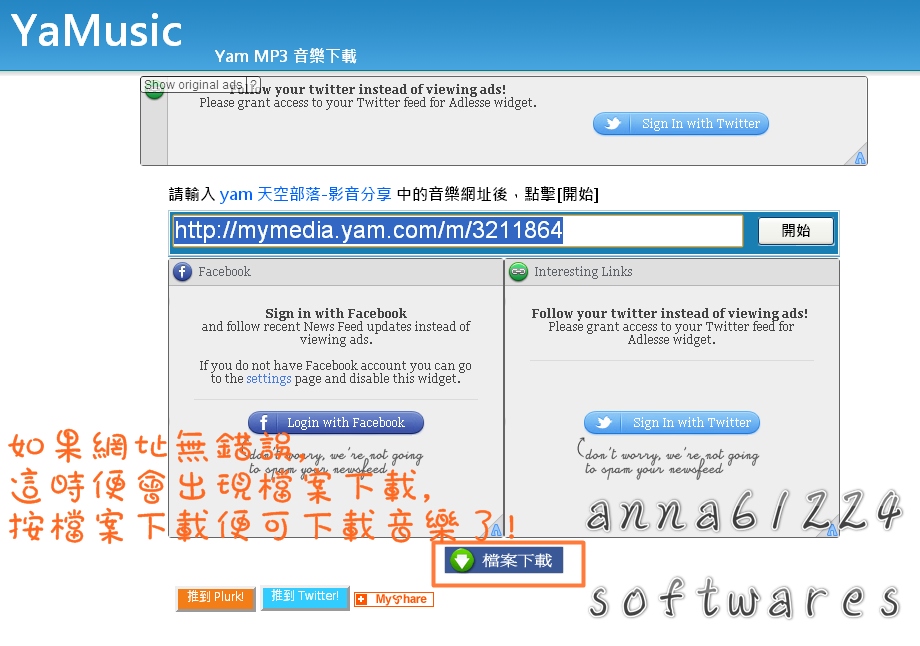Click Sign In with Twitter in top banner
This screenshot has width=920, height=646.
coord(681,124)
